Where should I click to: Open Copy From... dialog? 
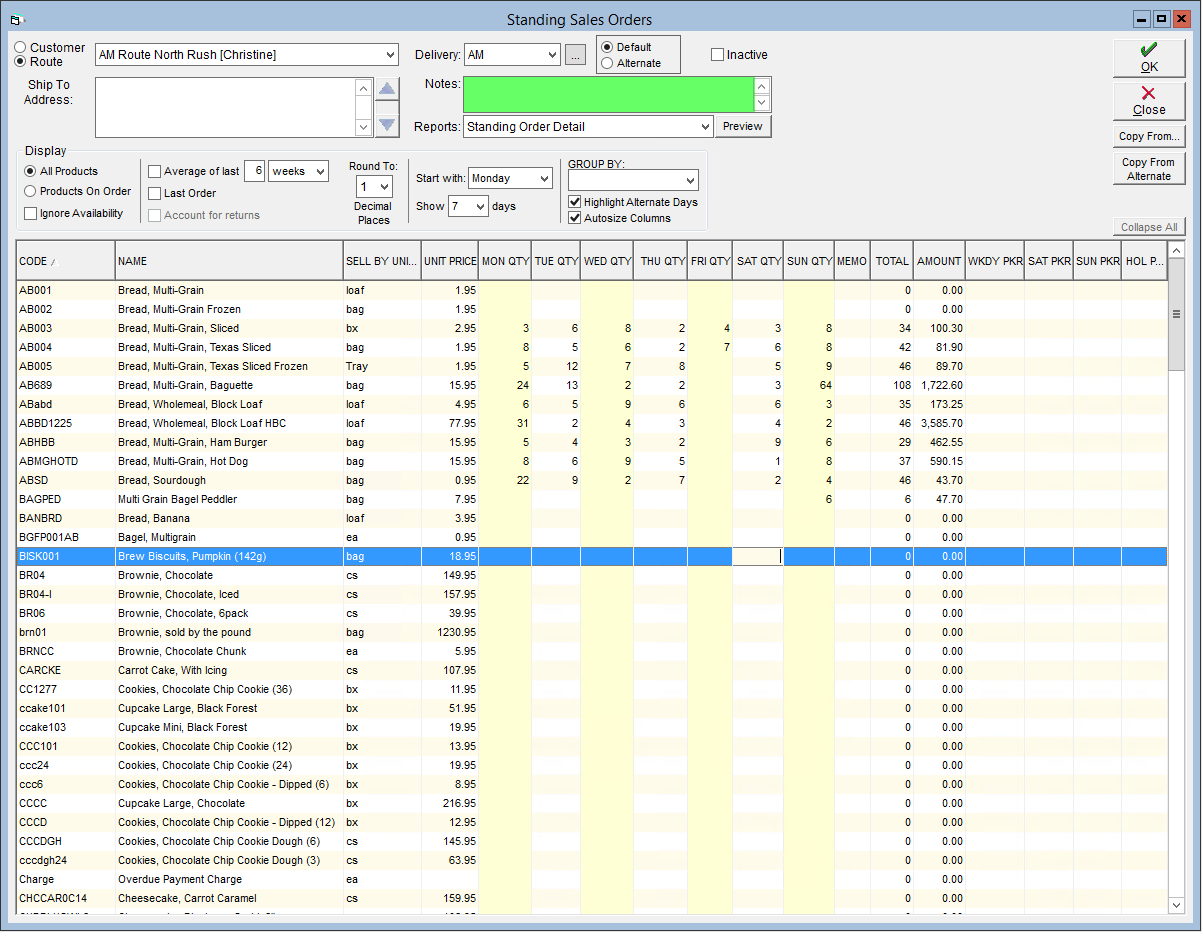tap(1149, 136)
